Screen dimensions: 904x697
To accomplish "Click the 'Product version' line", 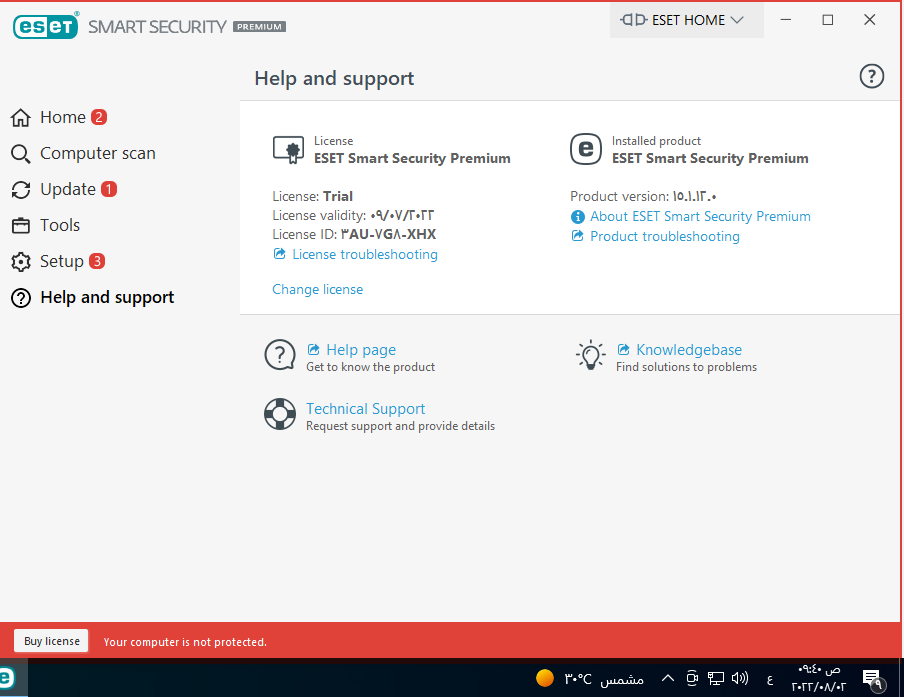I will (x=643, y=197).
